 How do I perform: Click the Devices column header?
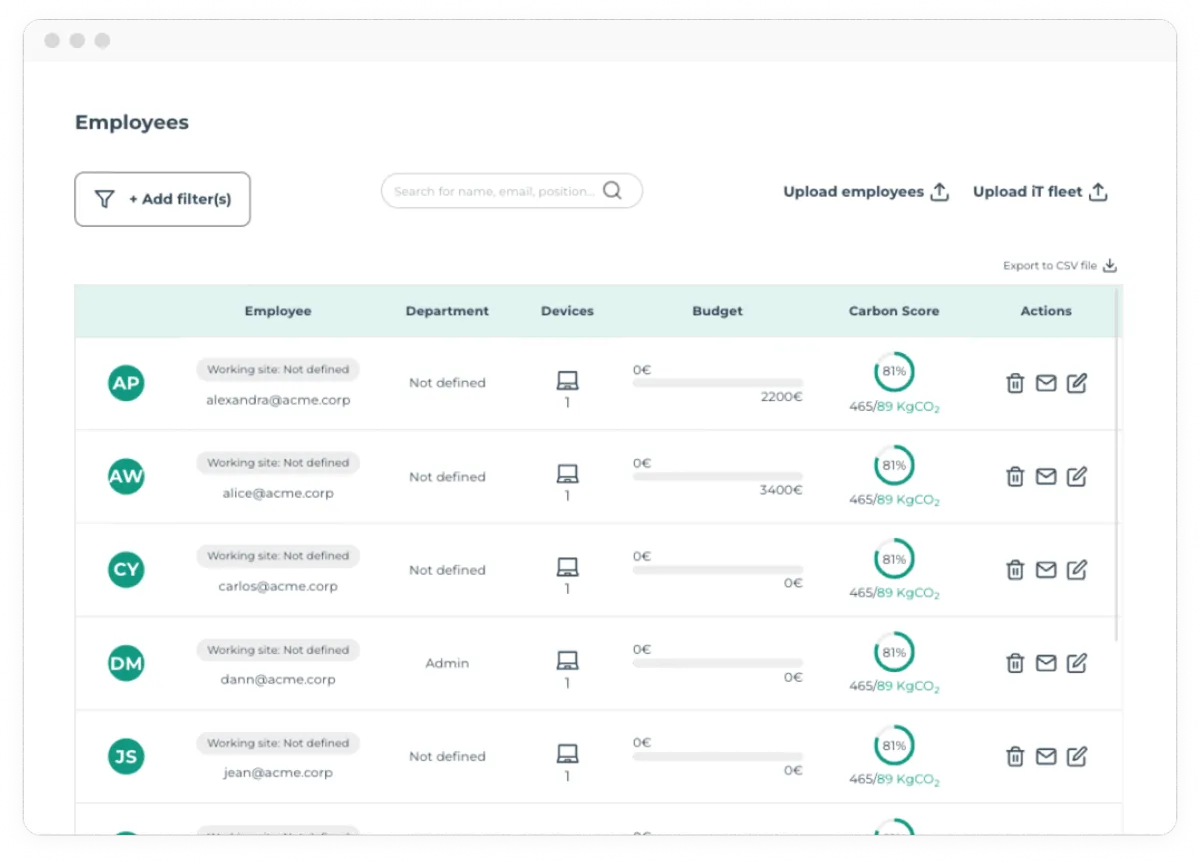point(567,311)
